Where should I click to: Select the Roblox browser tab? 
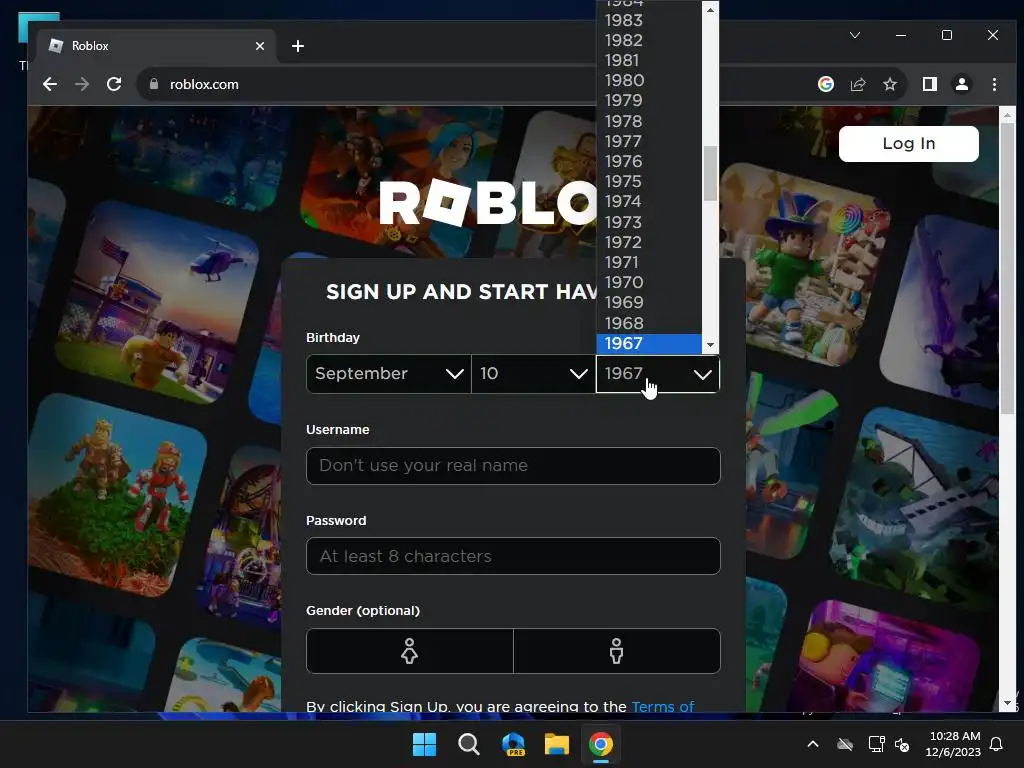click(x=157, y=46)
